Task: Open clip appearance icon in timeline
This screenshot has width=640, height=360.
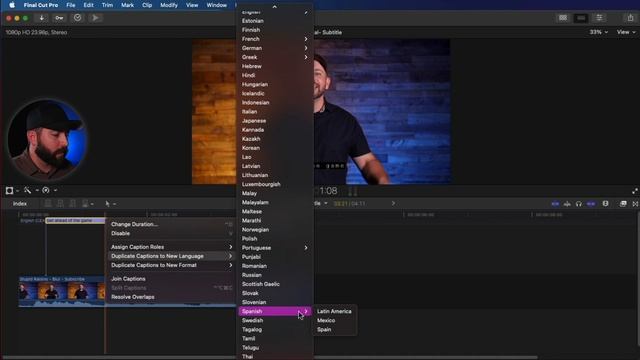Action: click(x=605, y=204)
